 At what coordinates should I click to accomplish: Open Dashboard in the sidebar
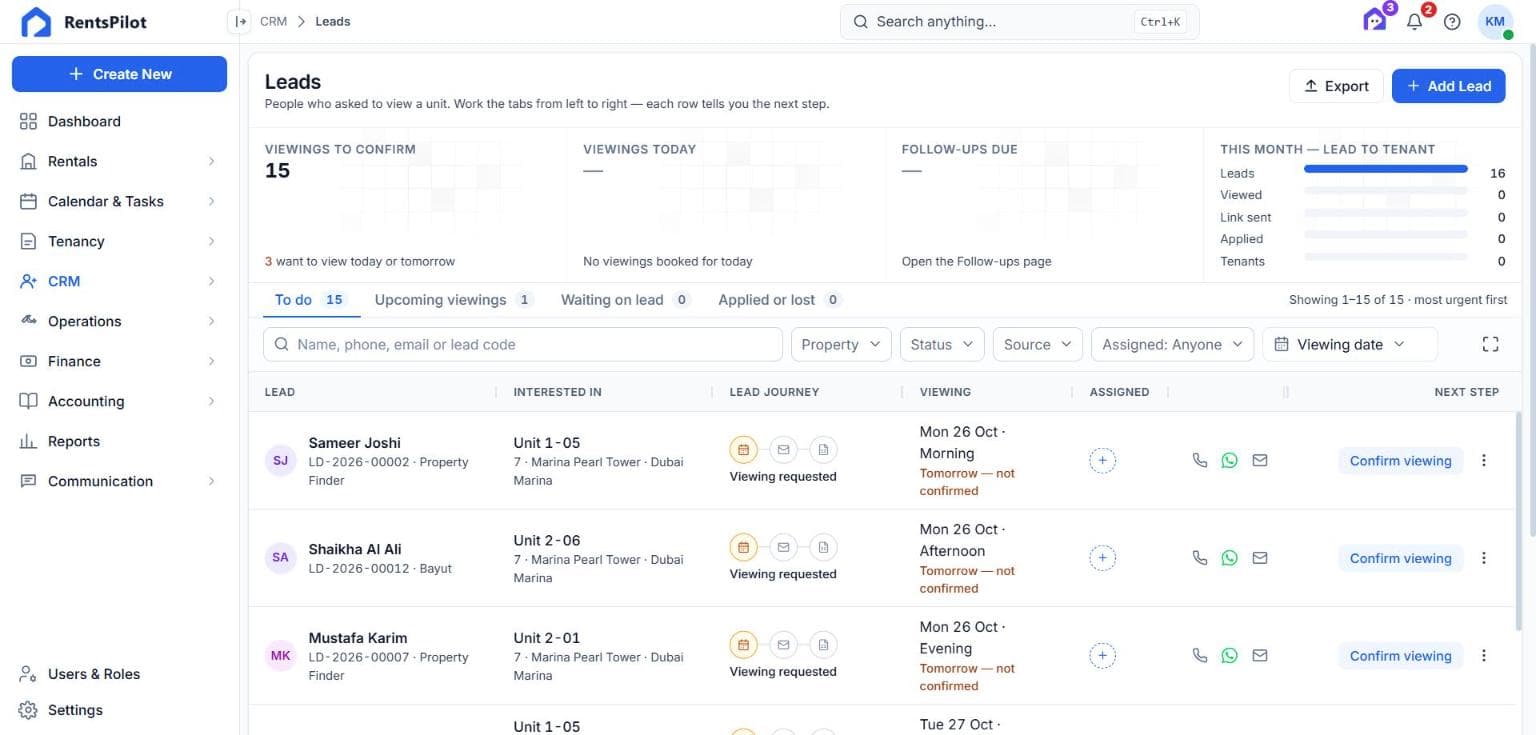click(119, 121)
